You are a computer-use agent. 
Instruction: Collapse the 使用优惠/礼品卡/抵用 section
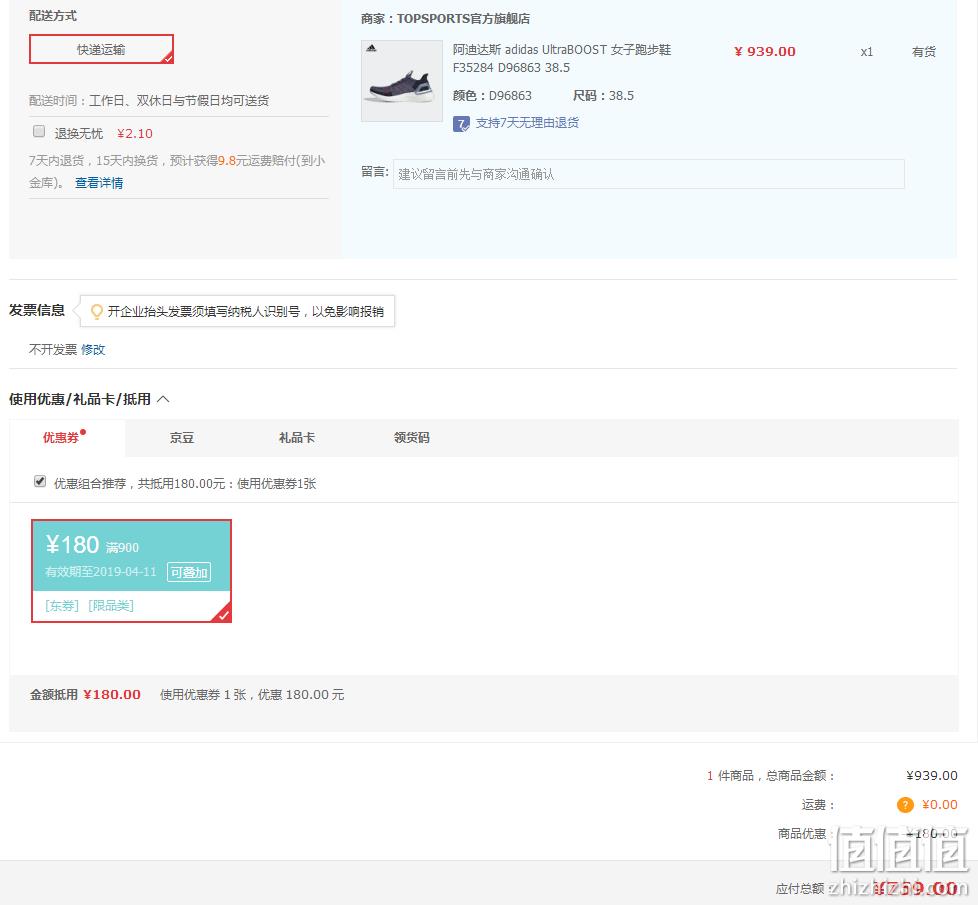[x=163, y=399]
